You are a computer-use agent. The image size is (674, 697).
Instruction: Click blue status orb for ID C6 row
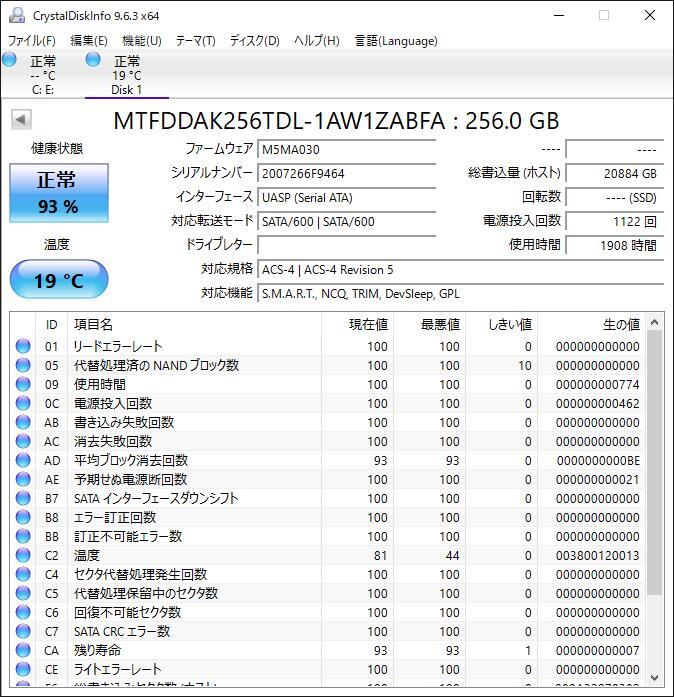coord(23,612)
